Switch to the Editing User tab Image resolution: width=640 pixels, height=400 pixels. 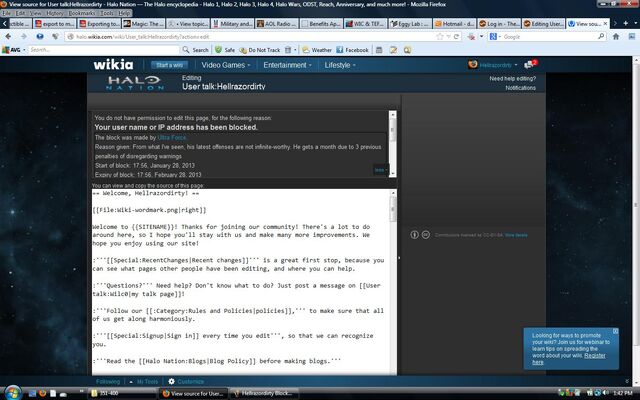(543, 24)
